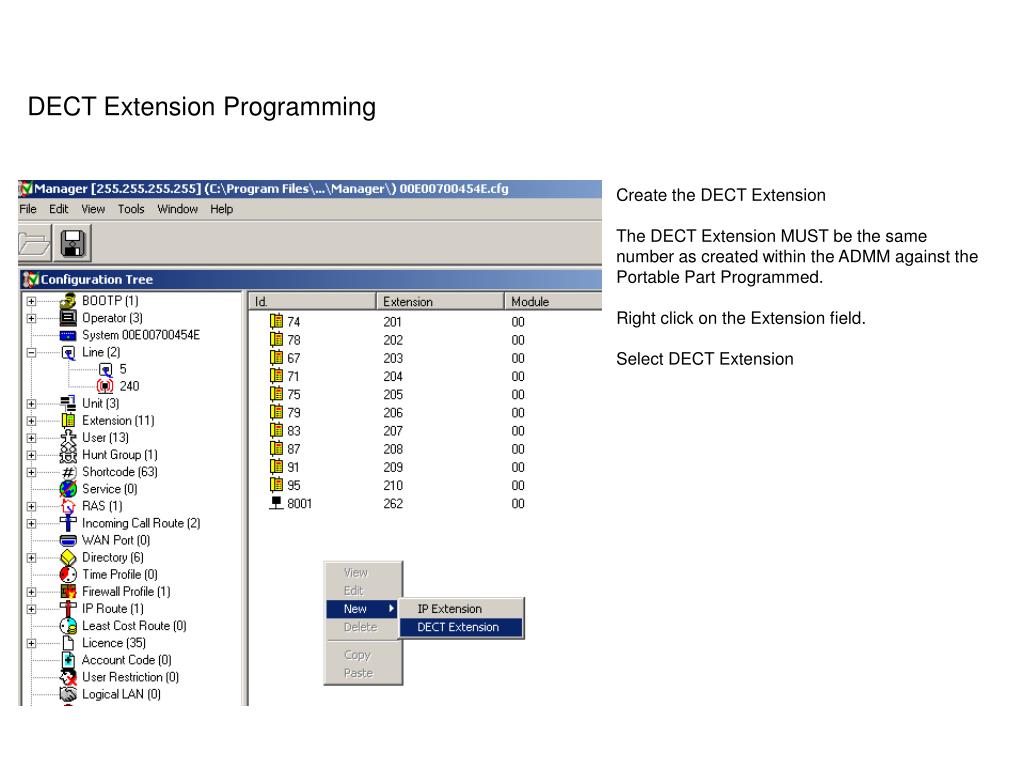Click the Shortcode hash icon
This screenshot has width=1024, height=768.
point(68,472)
